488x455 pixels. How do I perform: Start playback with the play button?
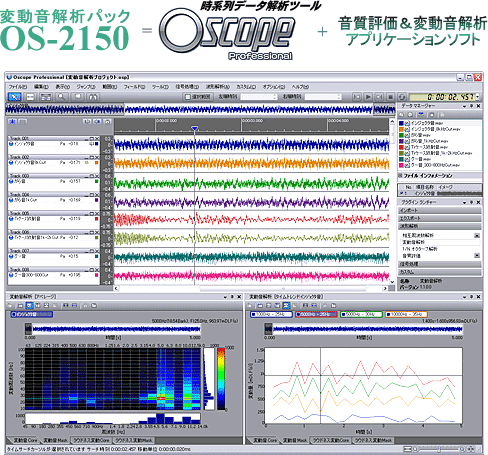[x=368, y=97]
